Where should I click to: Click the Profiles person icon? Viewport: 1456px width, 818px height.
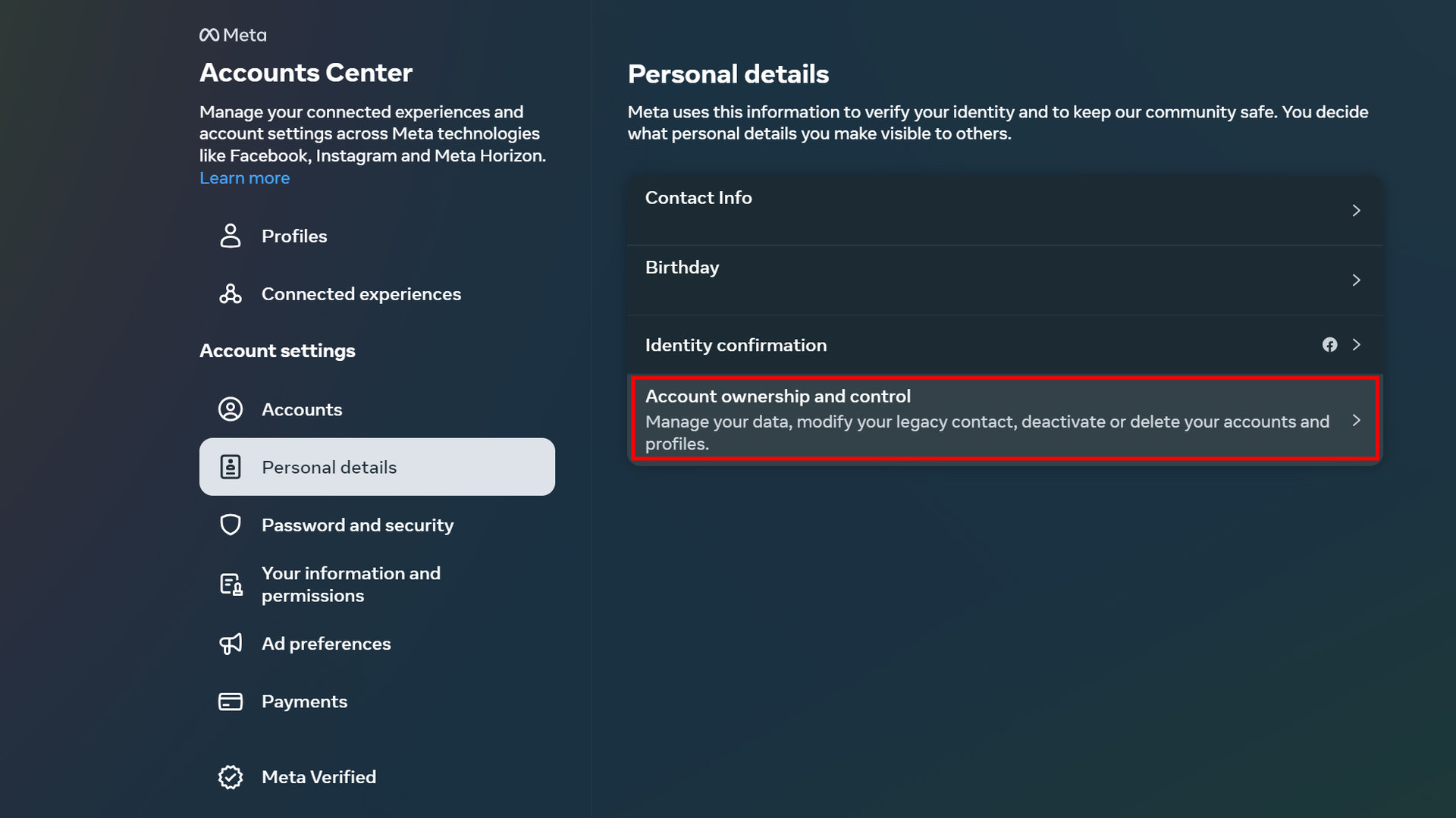coord(231,236)
